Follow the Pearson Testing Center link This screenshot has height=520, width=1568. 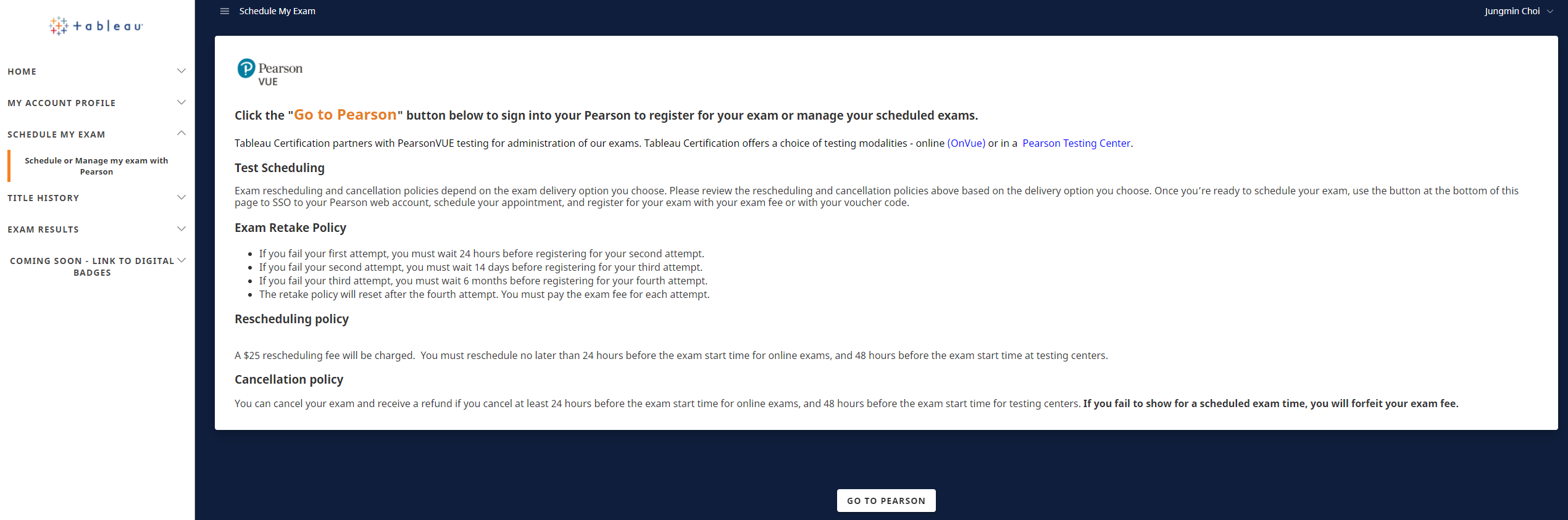coord(1076,143)
